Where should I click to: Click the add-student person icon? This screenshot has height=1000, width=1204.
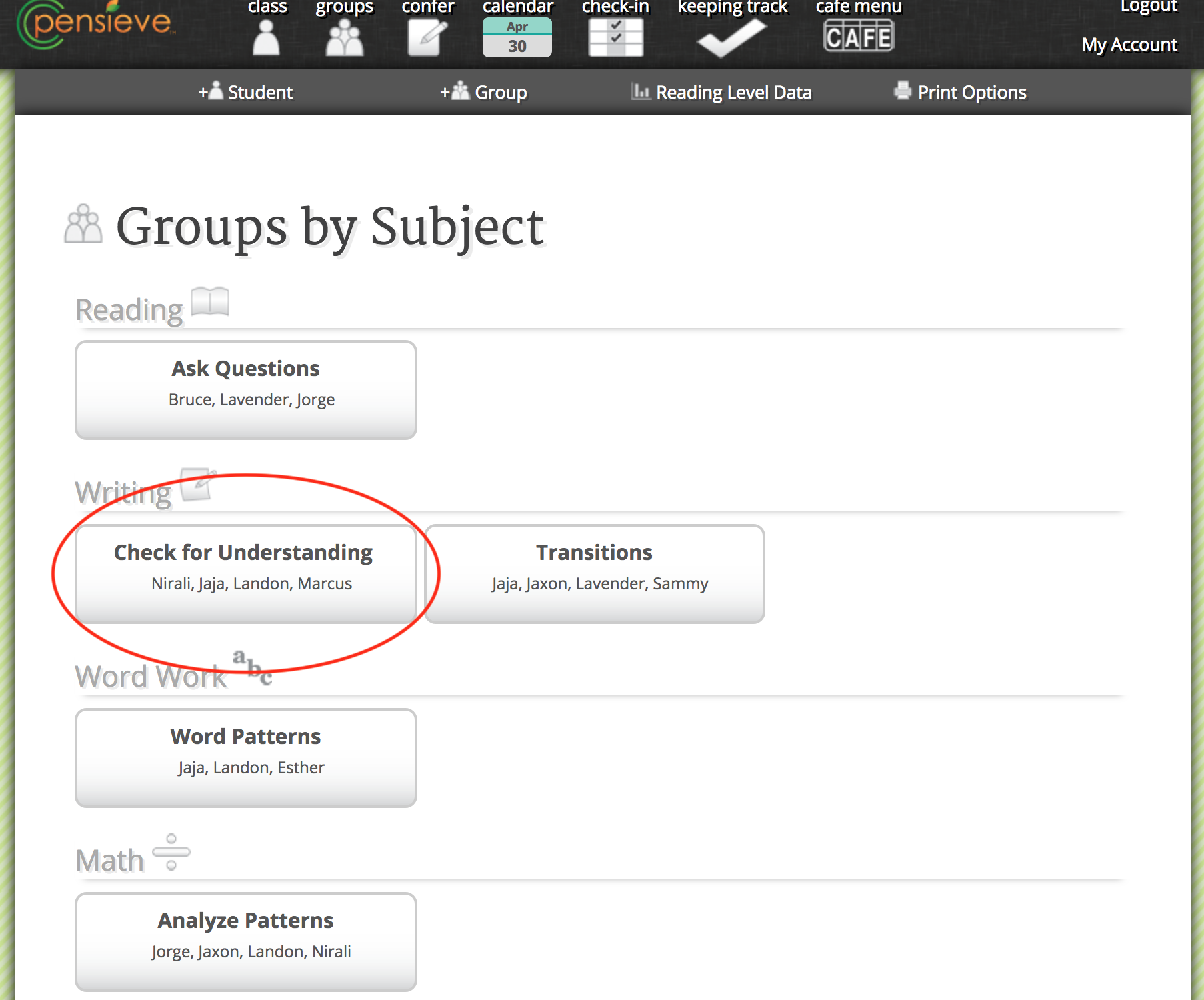[215, 90]
